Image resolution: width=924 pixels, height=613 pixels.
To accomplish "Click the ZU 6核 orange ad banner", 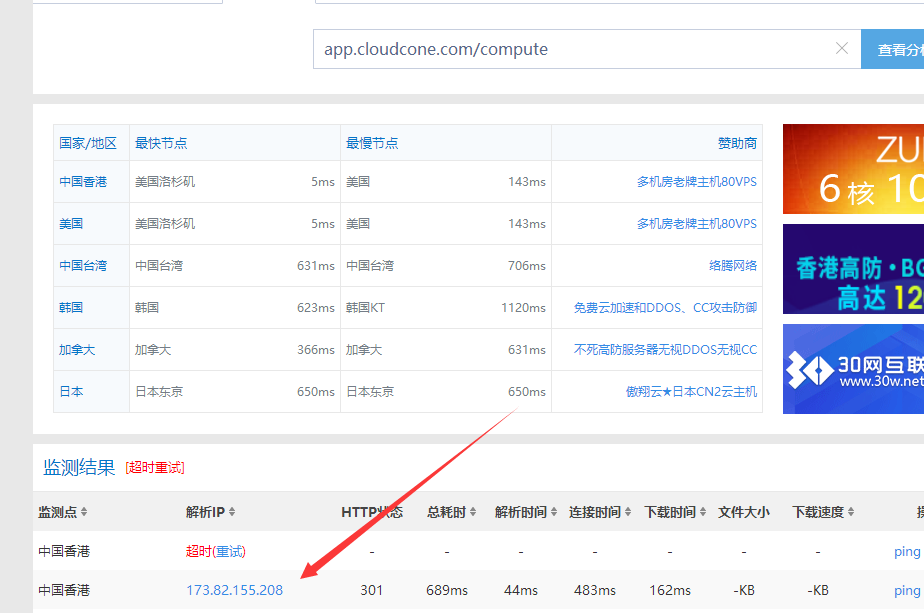I will (853, 169).
